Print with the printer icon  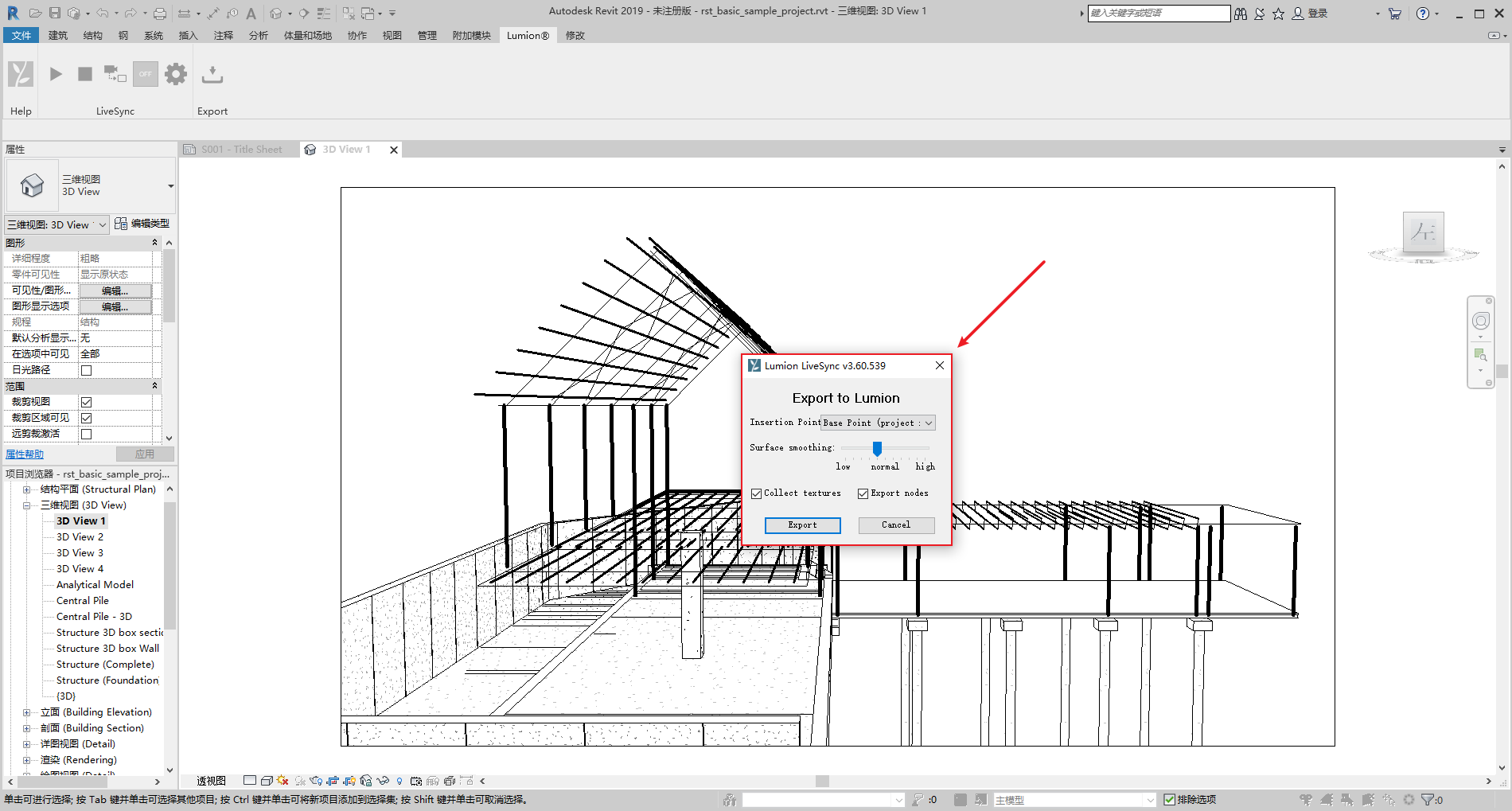[x=160, y=13]
